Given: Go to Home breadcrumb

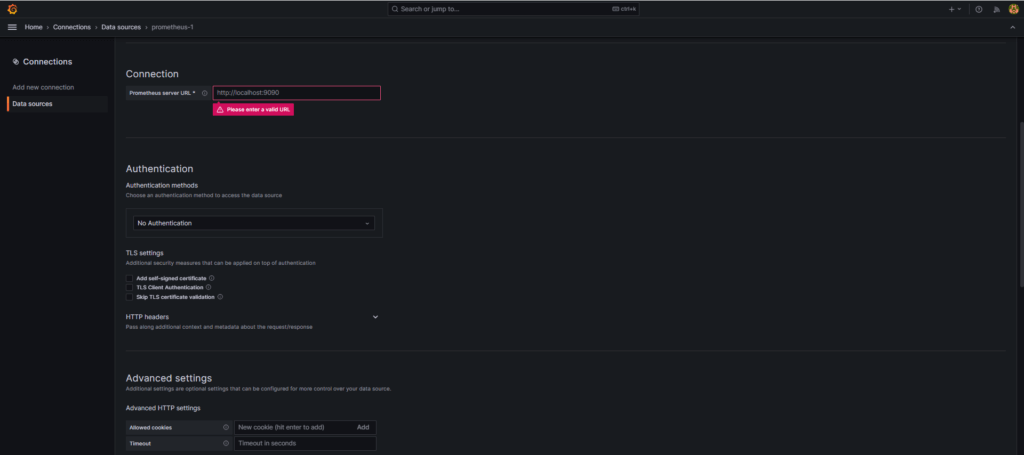Looking at the screenshot, I should click(33, 27).
